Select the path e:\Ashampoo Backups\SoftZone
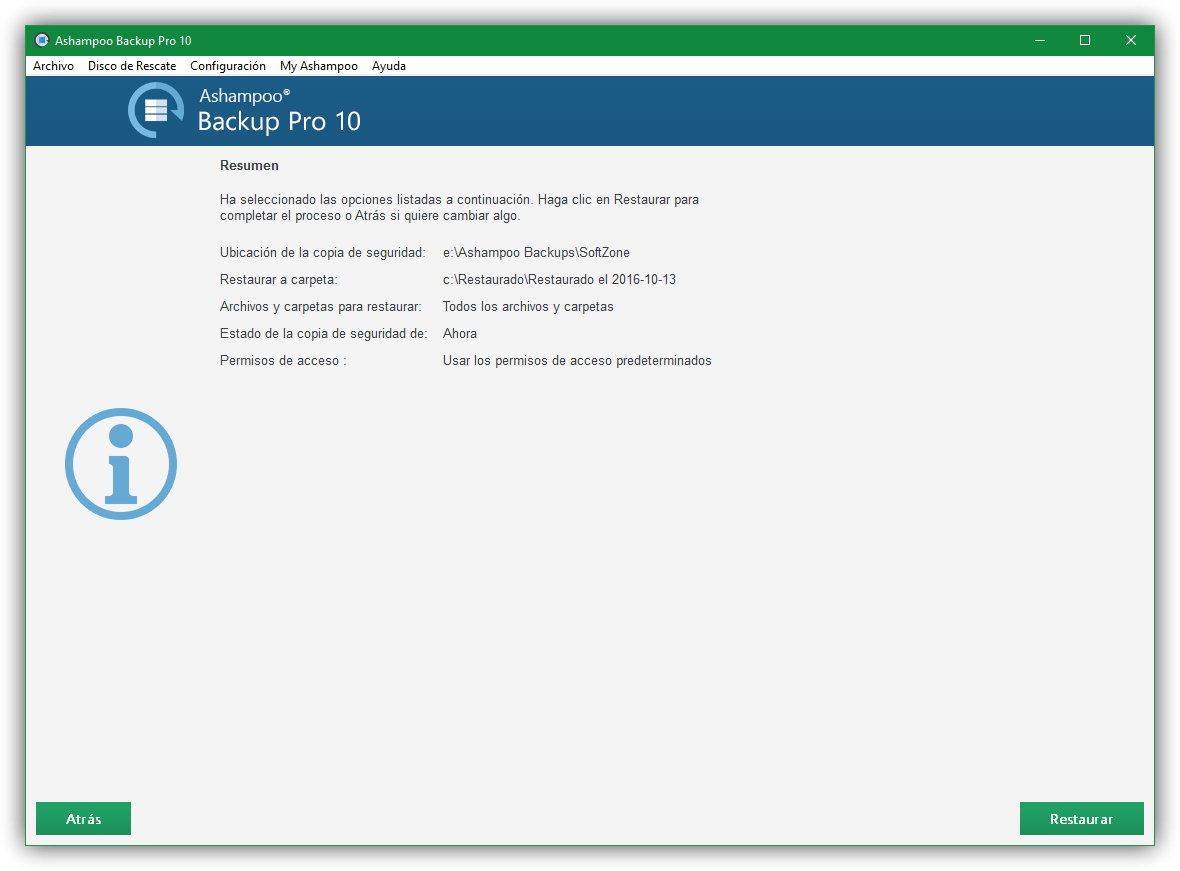1180x871 pixels. click(x=536, y=253)
